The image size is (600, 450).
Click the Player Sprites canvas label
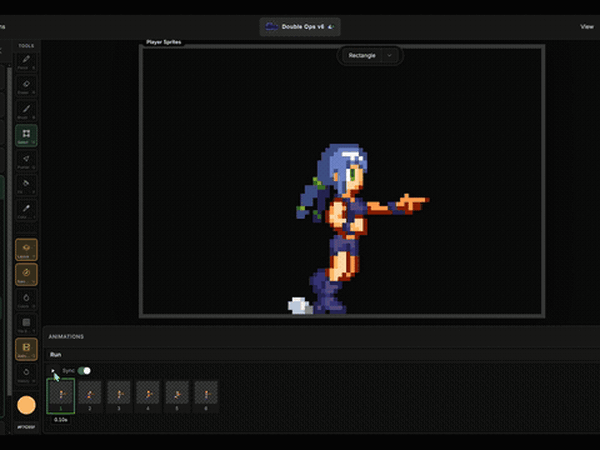(x=164, y=42)
